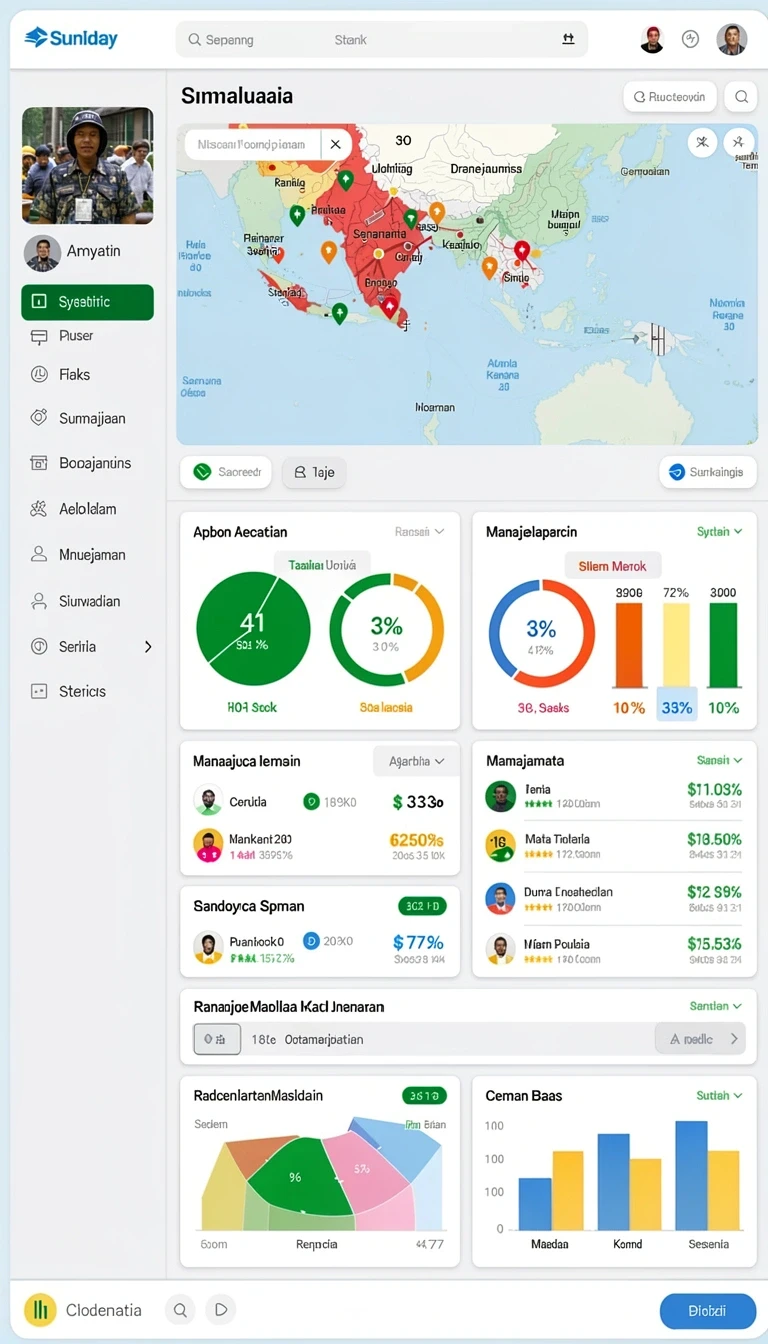This screenshot has width=768, height=1344.
Task: Toggle the Sunkaingis map option
Action: pyautogui.click(x=708, y=472)
